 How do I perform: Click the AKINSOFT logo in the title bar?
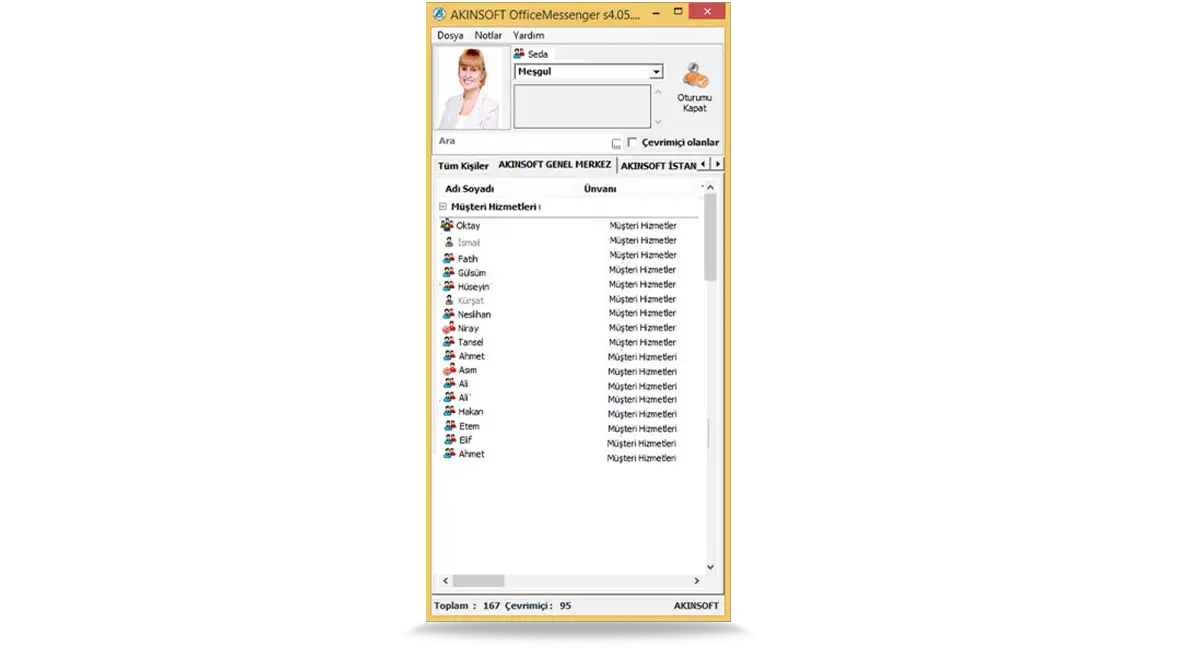(439, 13)
